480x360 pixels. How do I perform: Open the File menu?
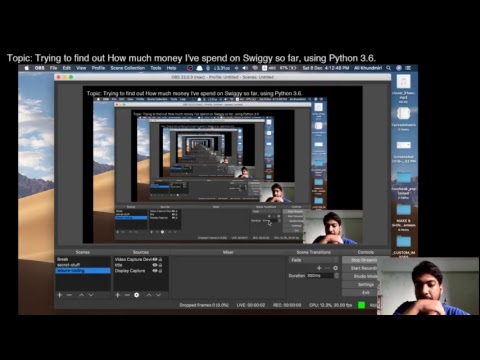pos(53,68)
